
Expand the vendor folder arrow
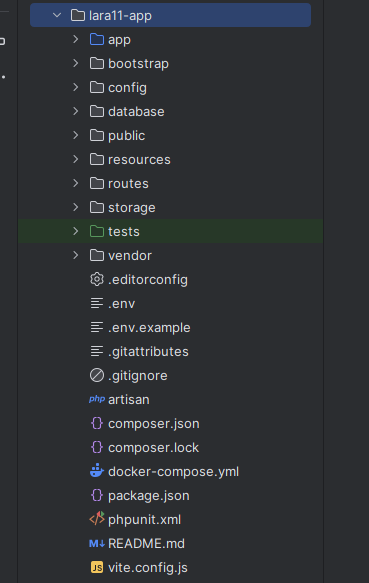[76, 255]
